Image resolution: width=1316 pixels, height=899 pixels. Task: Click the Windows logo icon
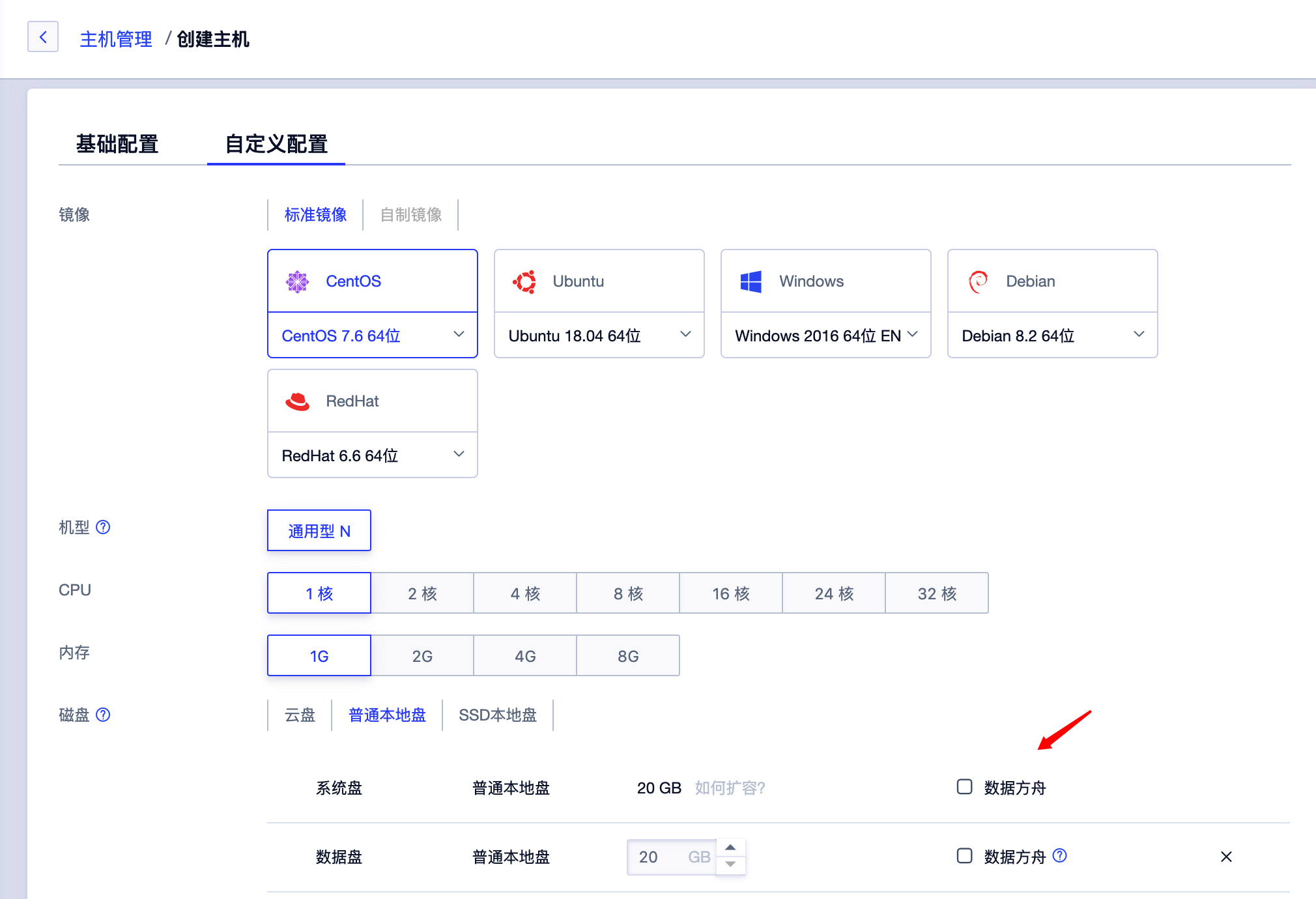pyautogui.click(x=751, y=281)
